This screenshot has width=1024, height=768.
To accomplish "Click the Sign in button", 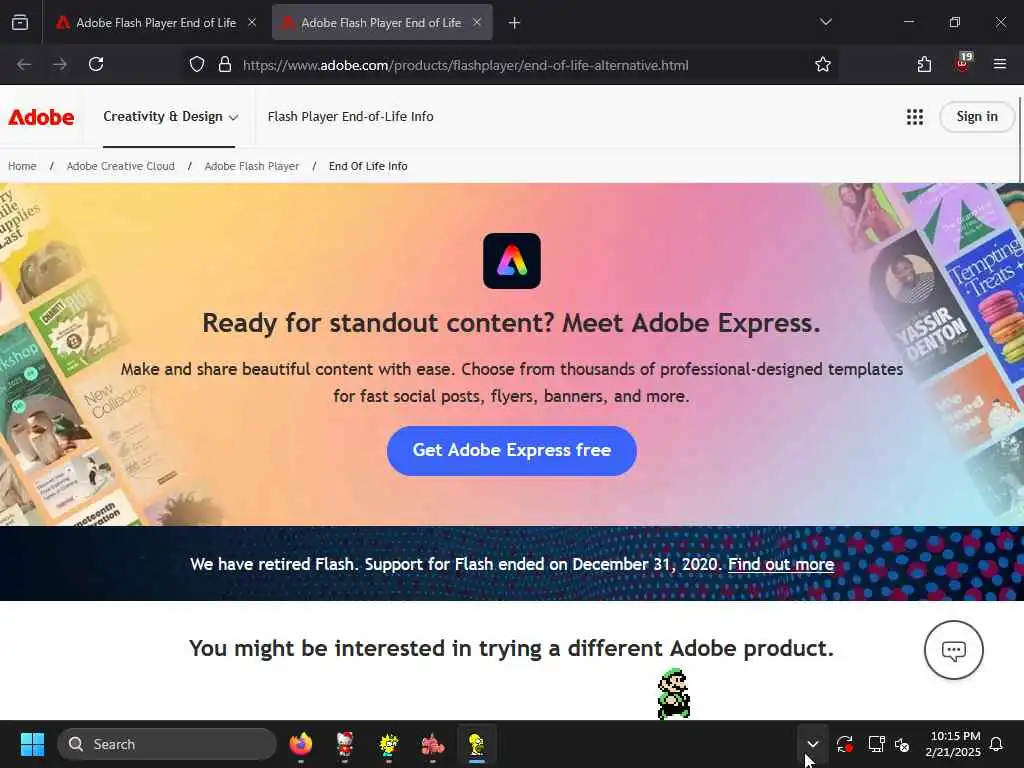I will point(977,117).
